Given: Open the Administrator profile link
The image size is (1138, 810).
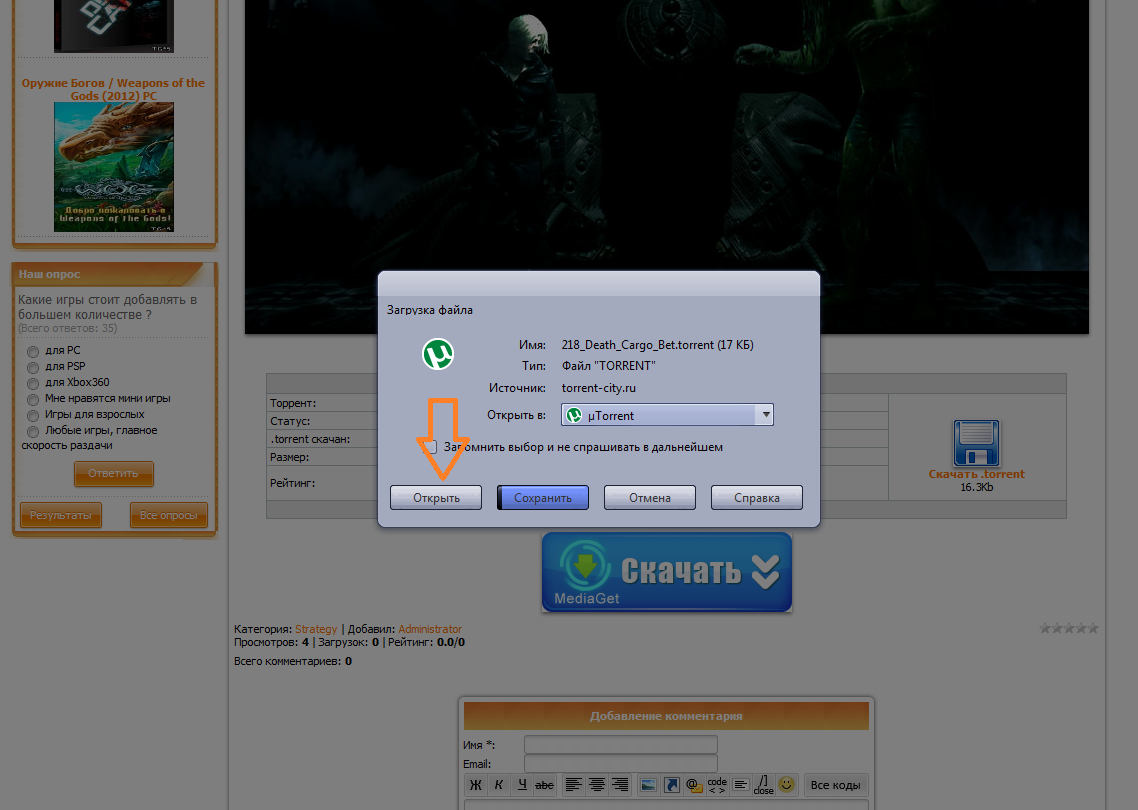Looking at the screenshot, I should click(x=430, y=629).
